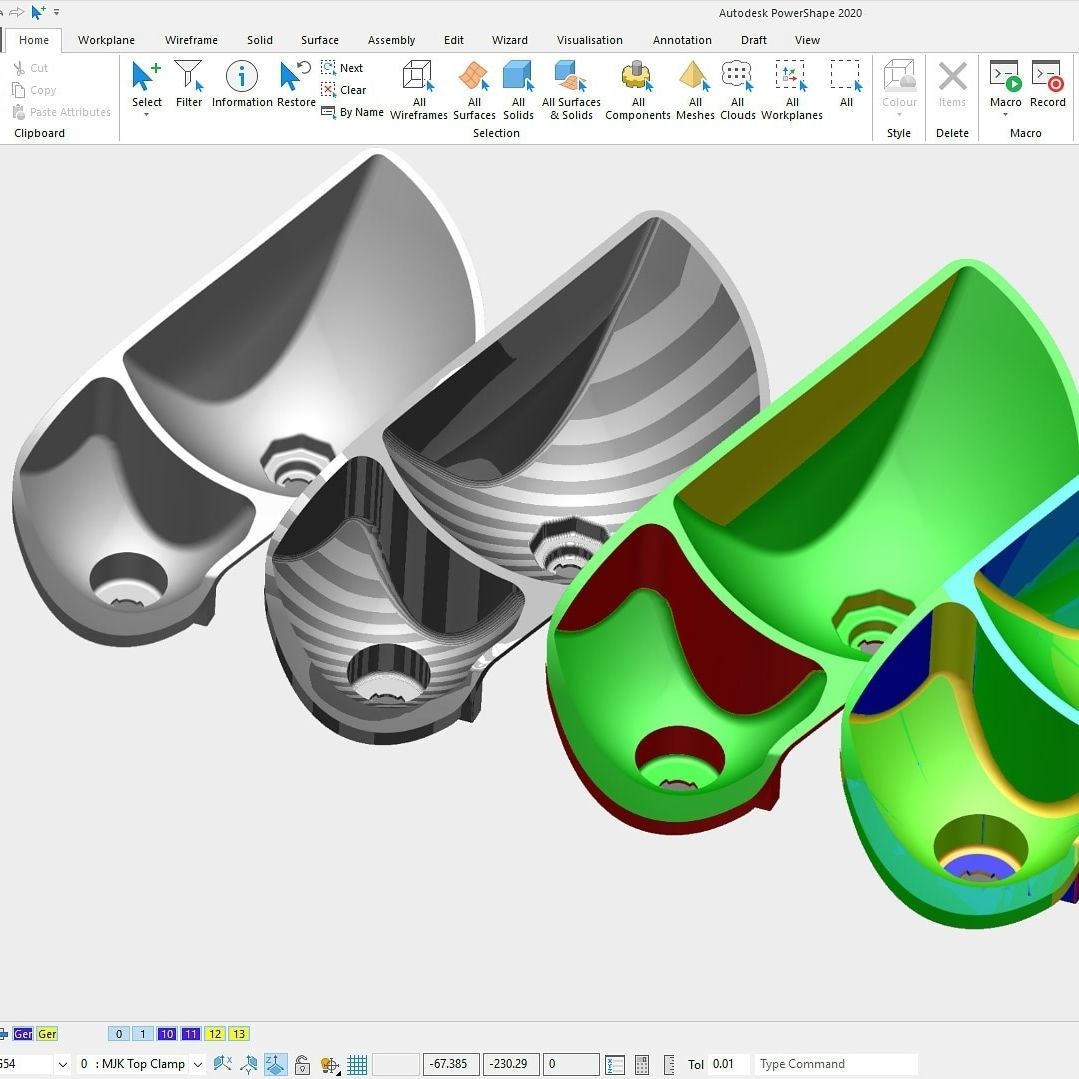Toggle level 12 on the status bar
The height and width of the screenshot is (1079, 1079).
point(214,1033)
